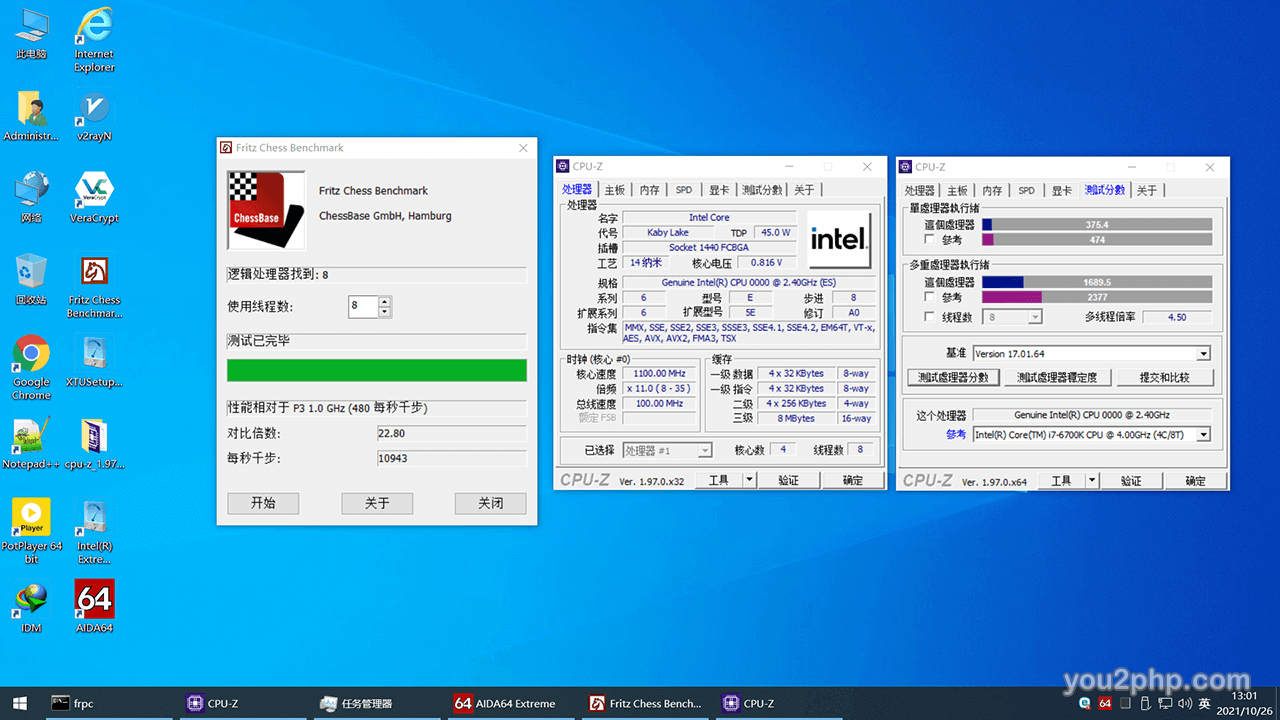Open the 基准 Version 17.01.64 dropdown
Viewport: 1280px width, 720px height.
(x=1203, y=353)
